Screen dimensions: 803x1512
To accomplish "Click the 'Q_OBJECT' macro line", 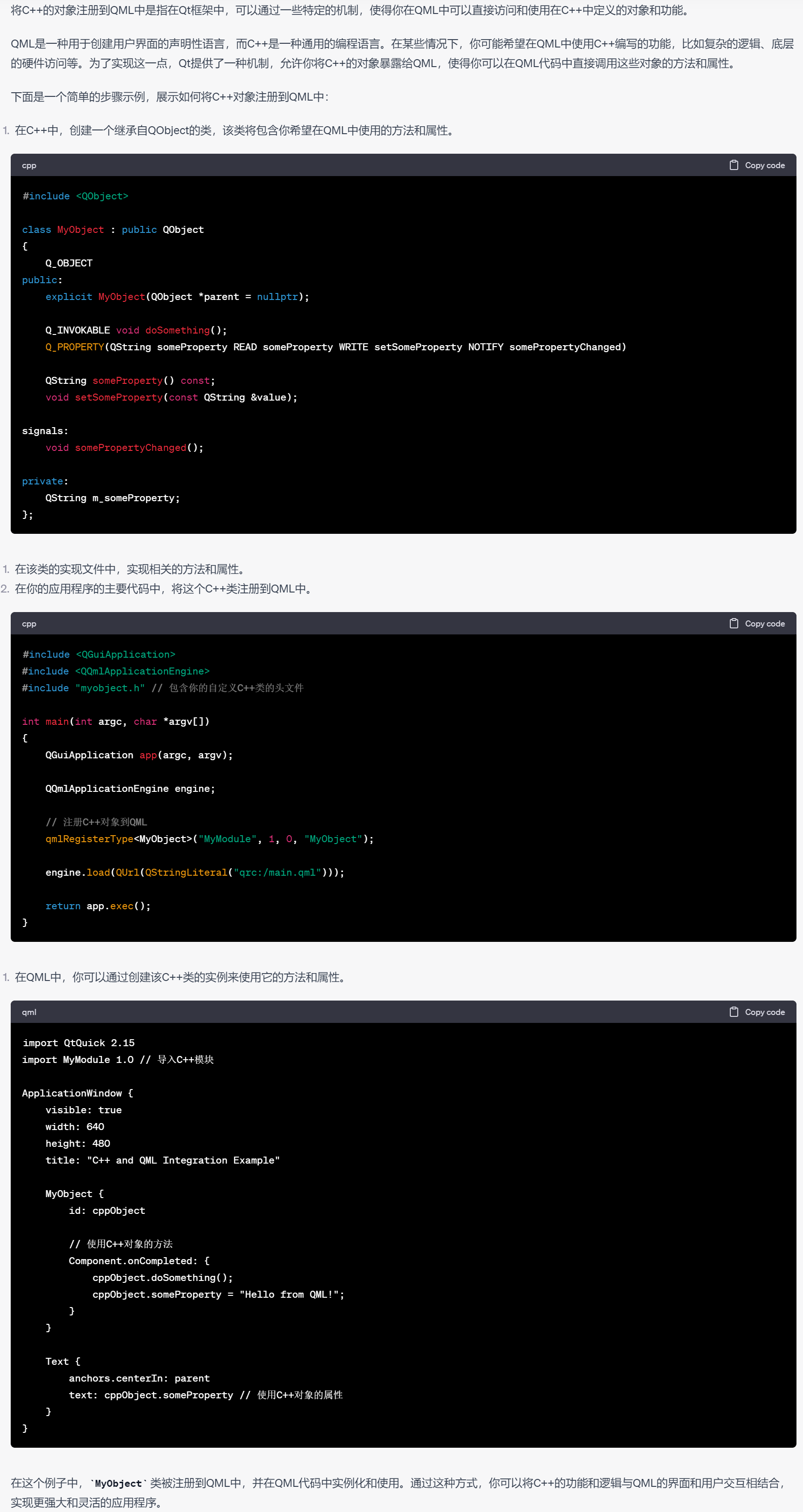I will 69,263.
